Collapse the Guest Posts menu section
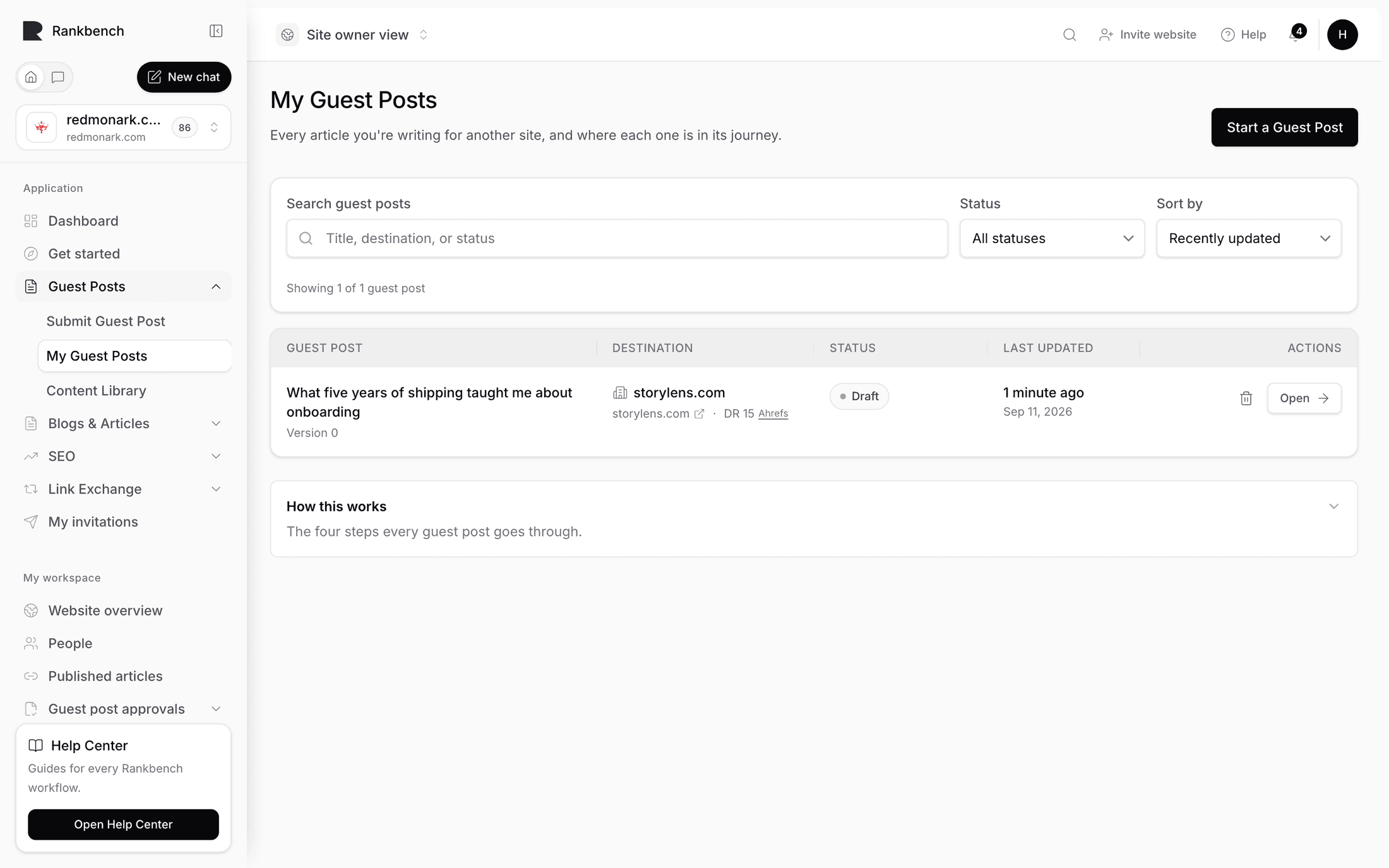This screenshot has width=1389, height=868. 123,287
